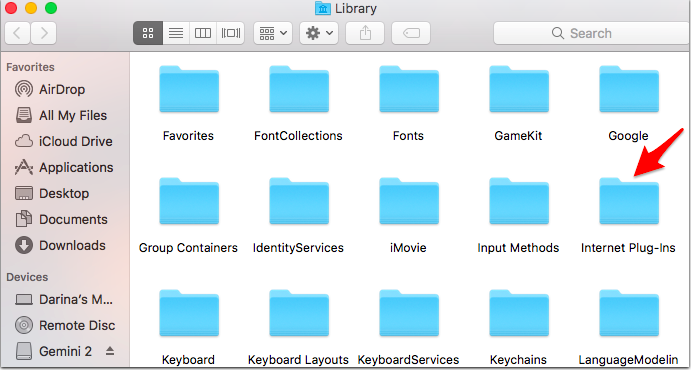Select the FontCollections folder
Viewport: 691px width, 370px height.
pos(299,89)
